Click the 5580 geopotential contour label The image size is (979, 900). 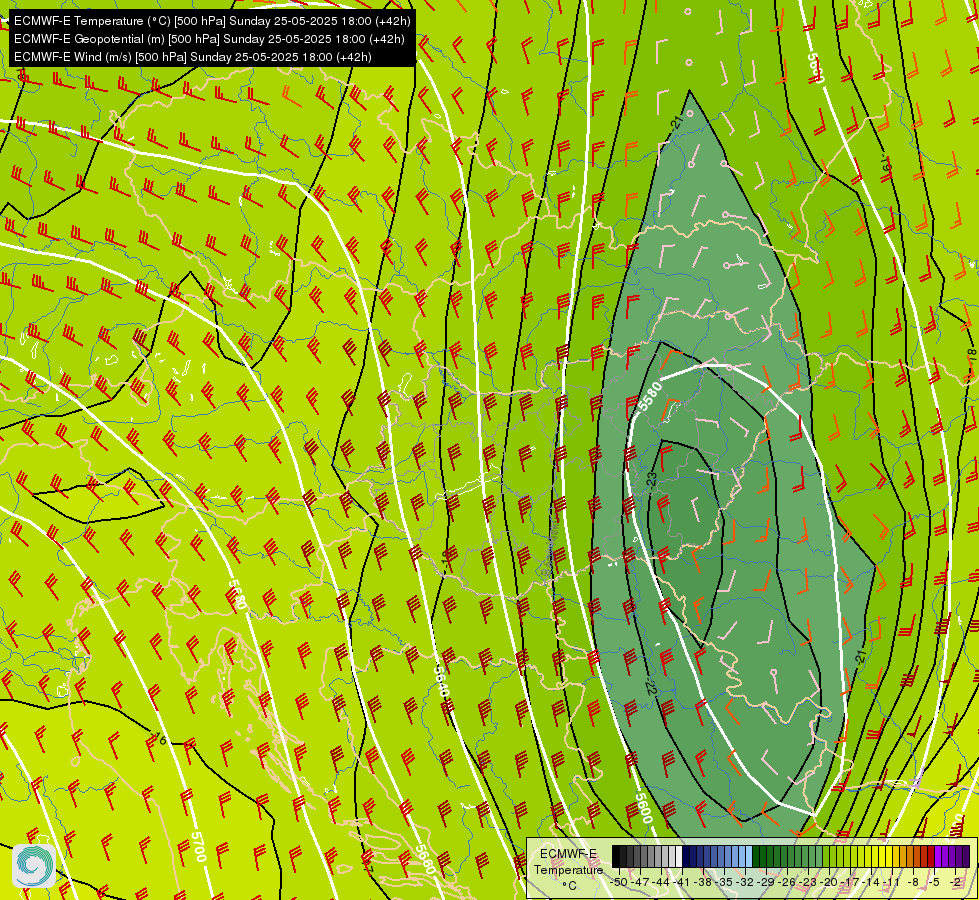coord(649,397)
